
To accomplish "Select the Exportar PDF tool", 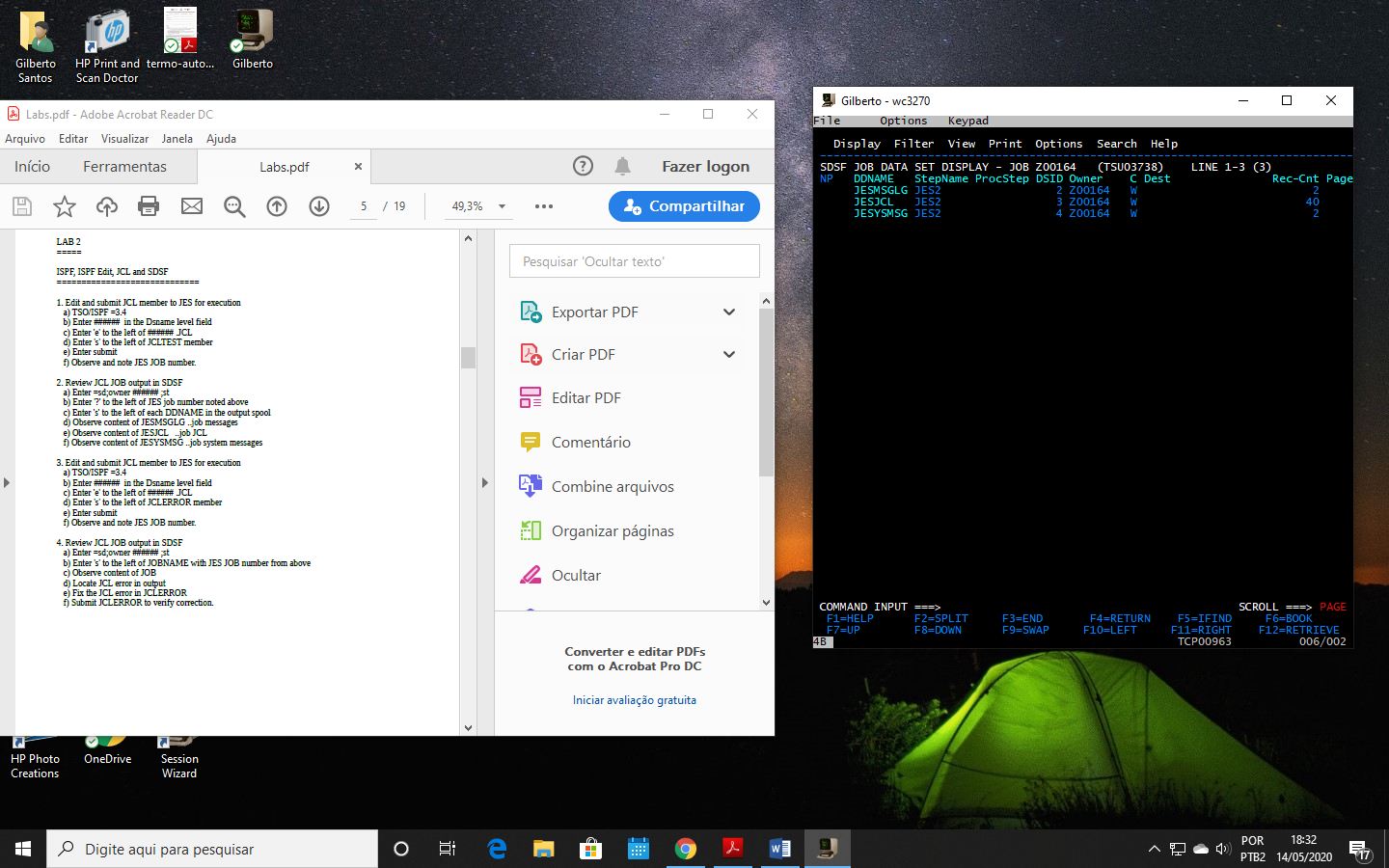I will 595,312.
